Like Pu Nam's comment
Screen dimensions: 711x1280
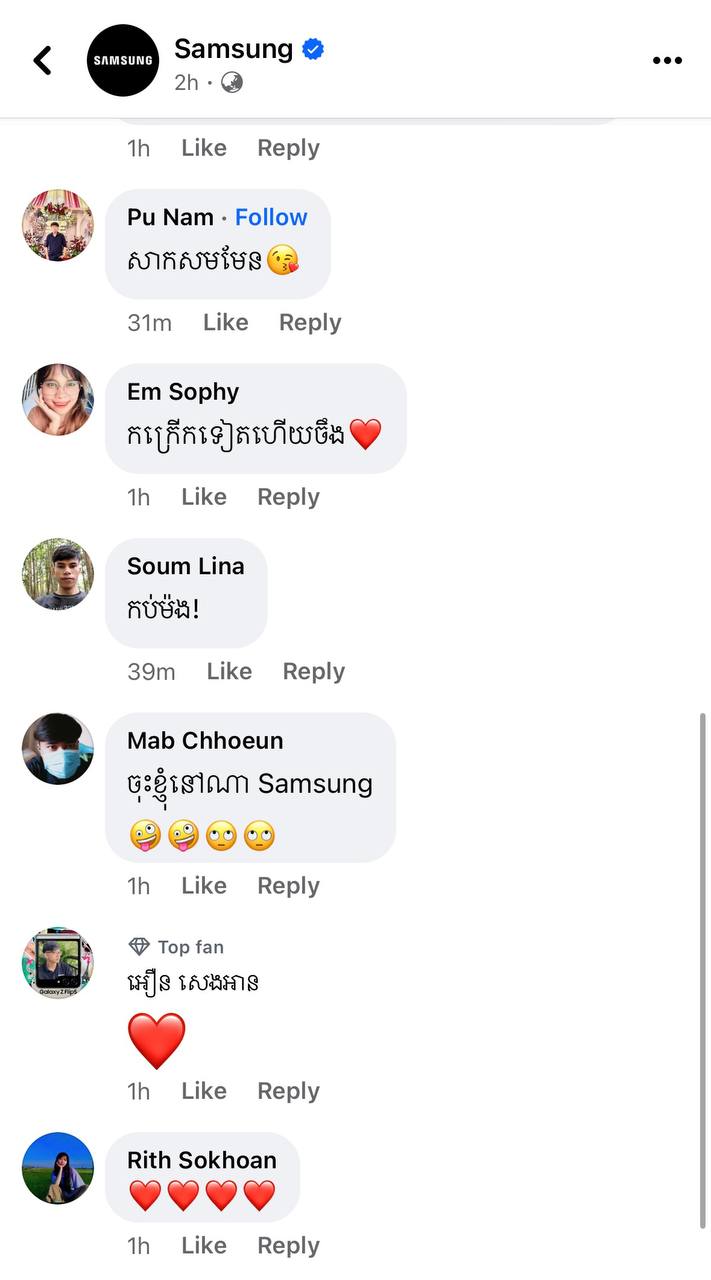coord(225,322)
